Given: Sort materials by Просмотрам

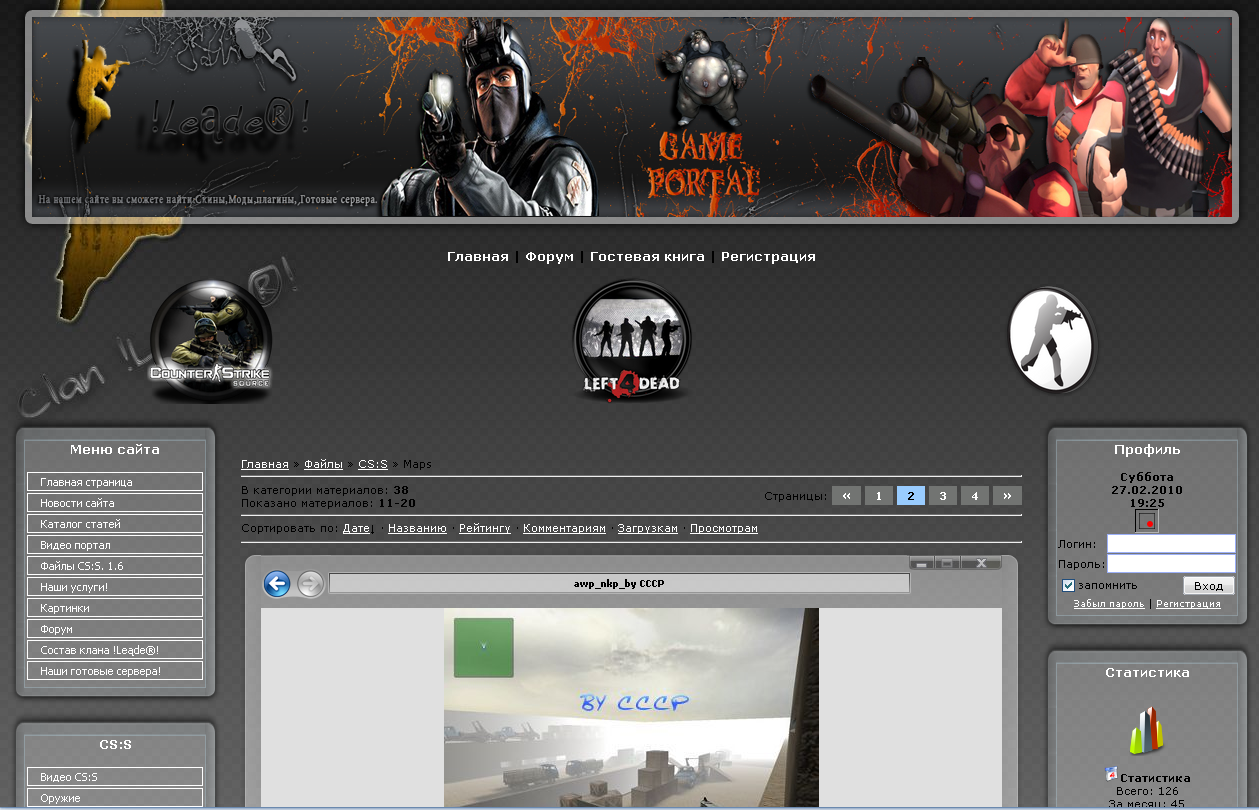Looking at the screenshot, I should coord(724,528).
